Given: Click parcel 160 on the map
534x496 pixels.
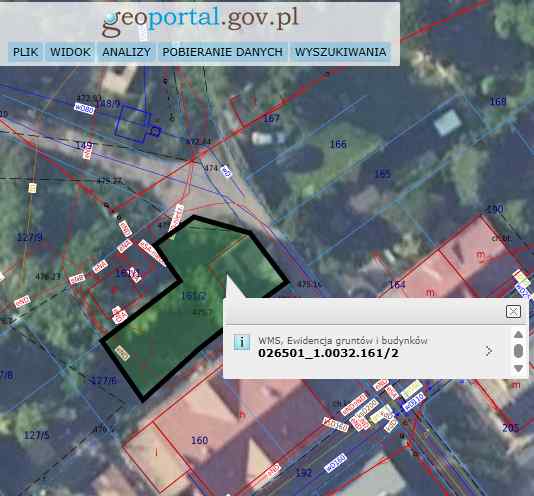Looking at the screenshot, I should point(200,440).
